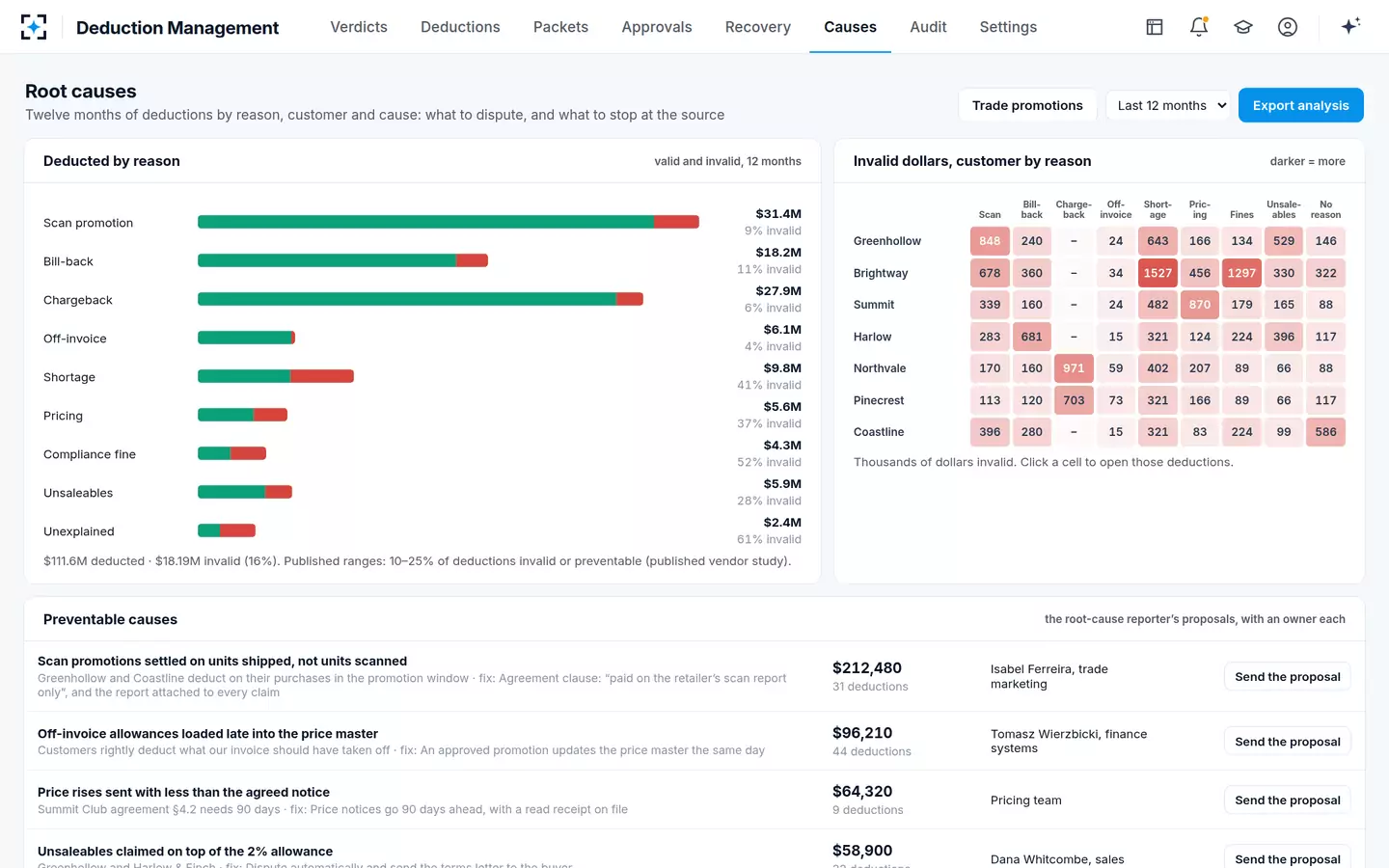1389x868 pixels.
Task: Open the Packets tab
Action: click(560, 27)
